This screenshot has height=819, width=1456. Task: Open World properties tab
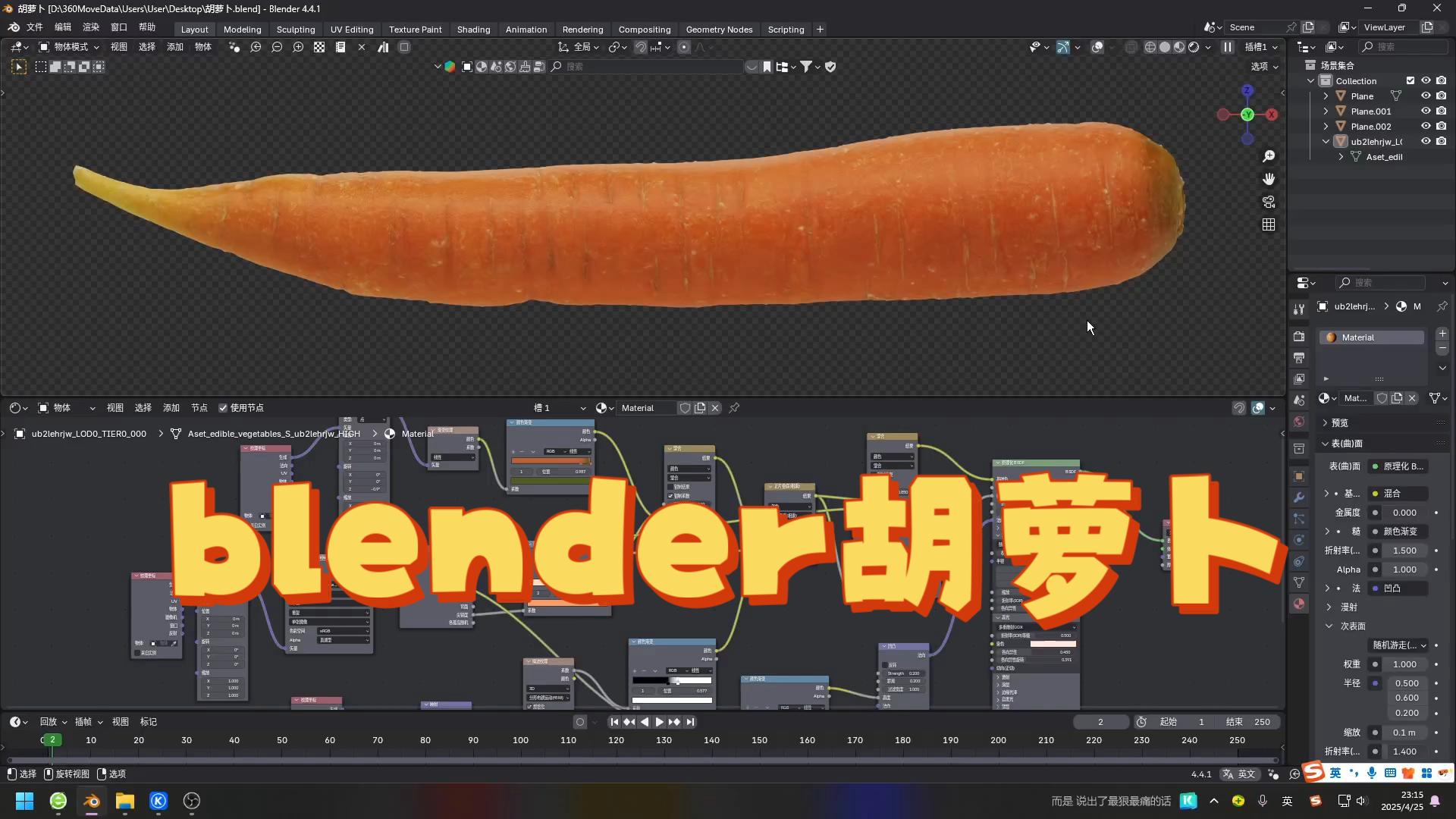point(1299,422)
